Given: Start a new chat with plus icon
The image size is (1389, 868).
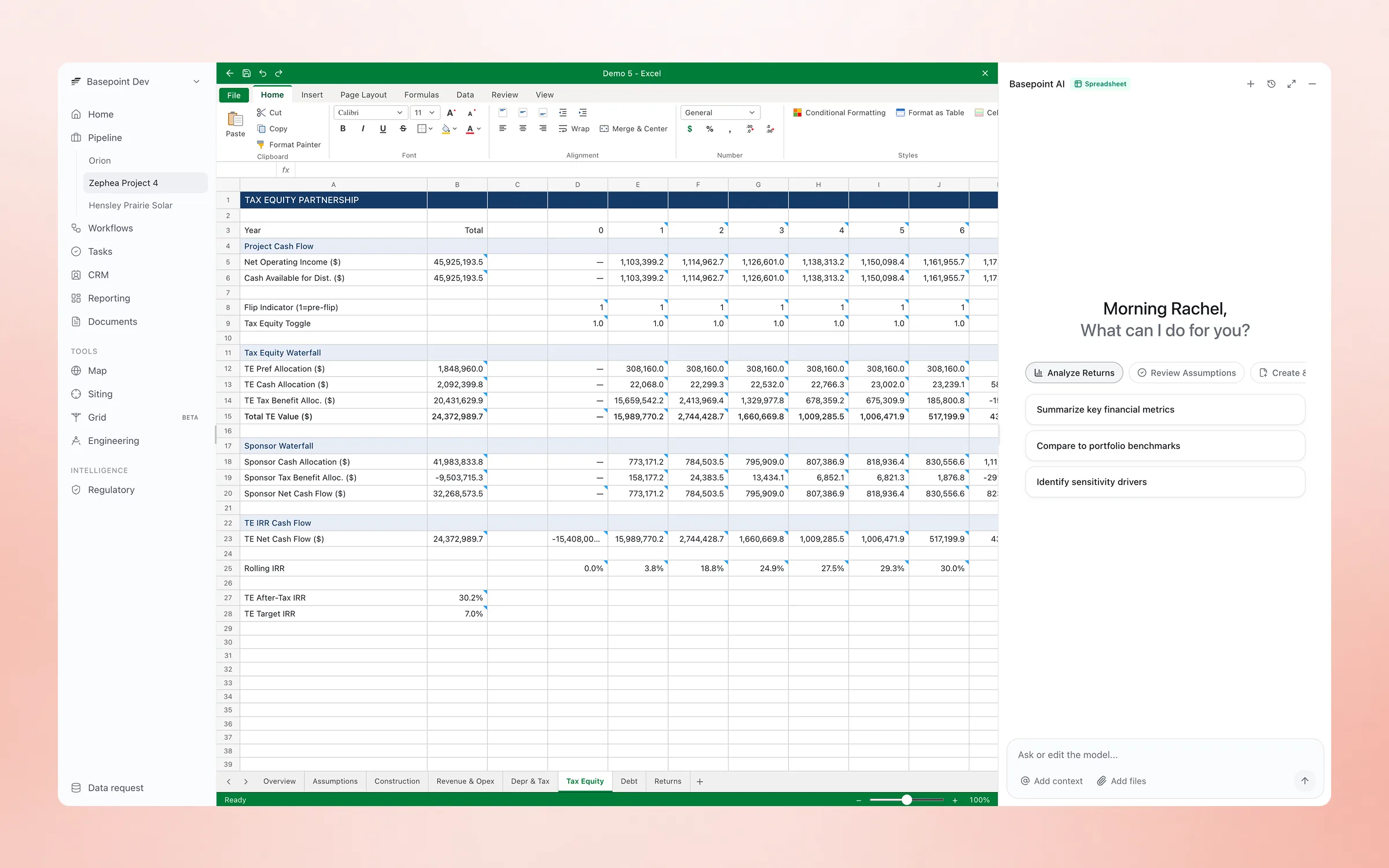Looking at the screenshot, I should [x=1251, y=84].
